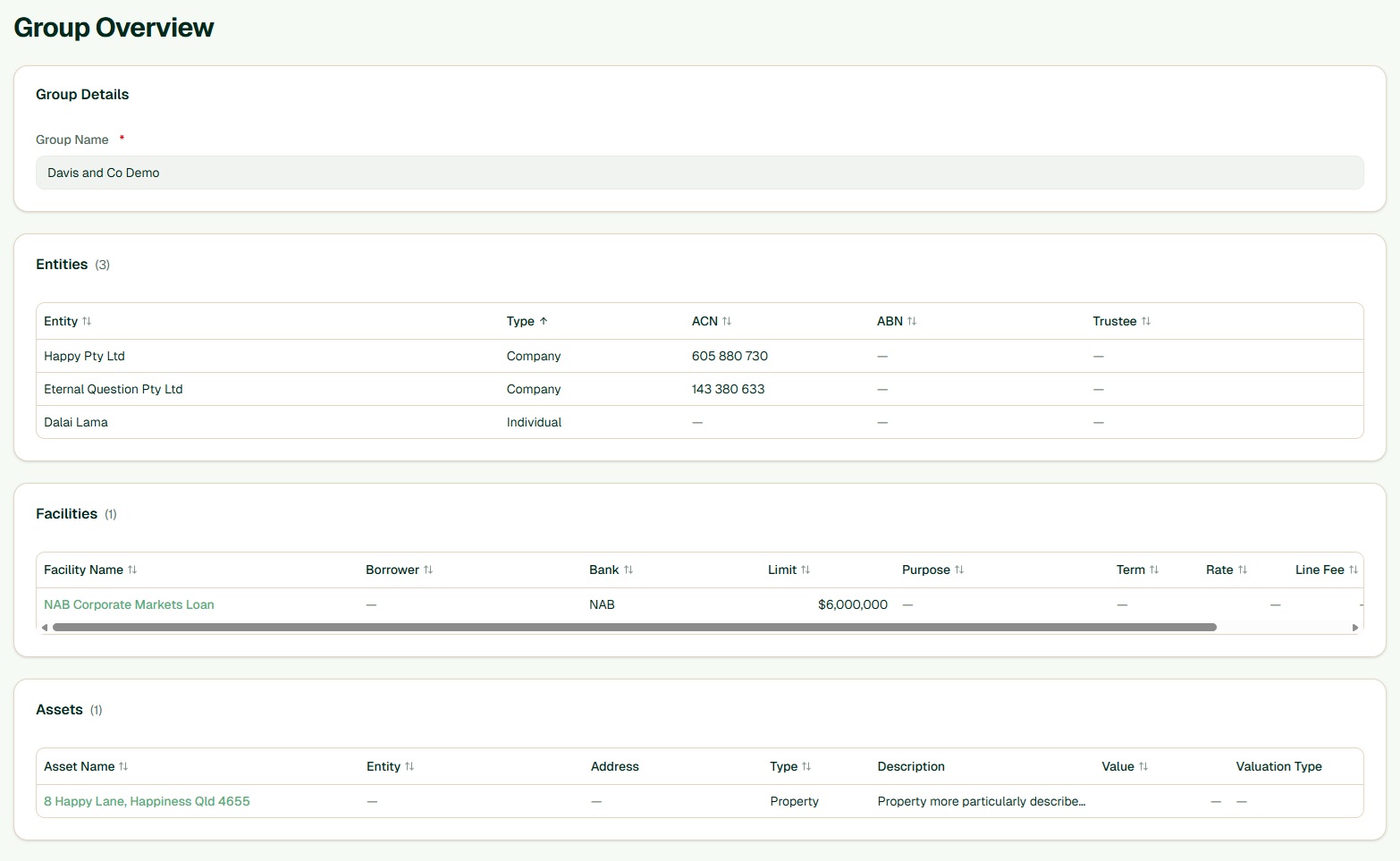Viewport: 1400px width, 861px height.
Task: Click the Group Name input field
Action: click(699, 173)
